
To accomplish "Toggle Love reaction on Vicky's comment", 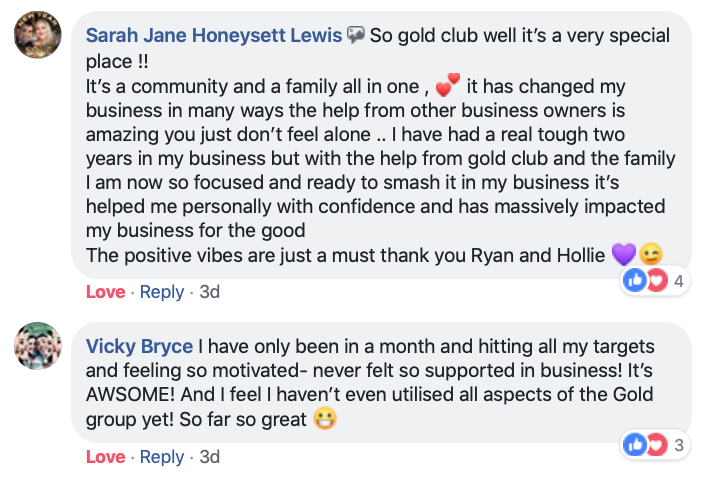I will click(106, 457).
